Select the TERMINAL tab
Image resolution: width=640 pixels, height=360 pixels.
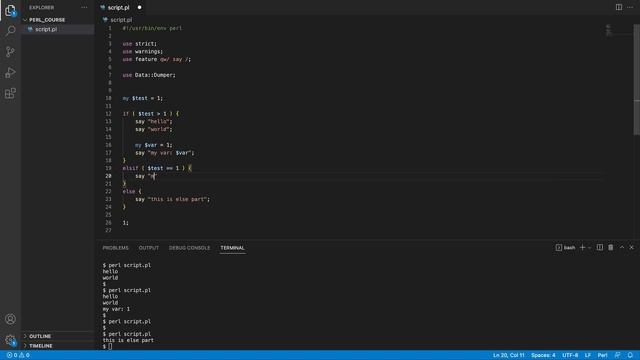point(232,248)
